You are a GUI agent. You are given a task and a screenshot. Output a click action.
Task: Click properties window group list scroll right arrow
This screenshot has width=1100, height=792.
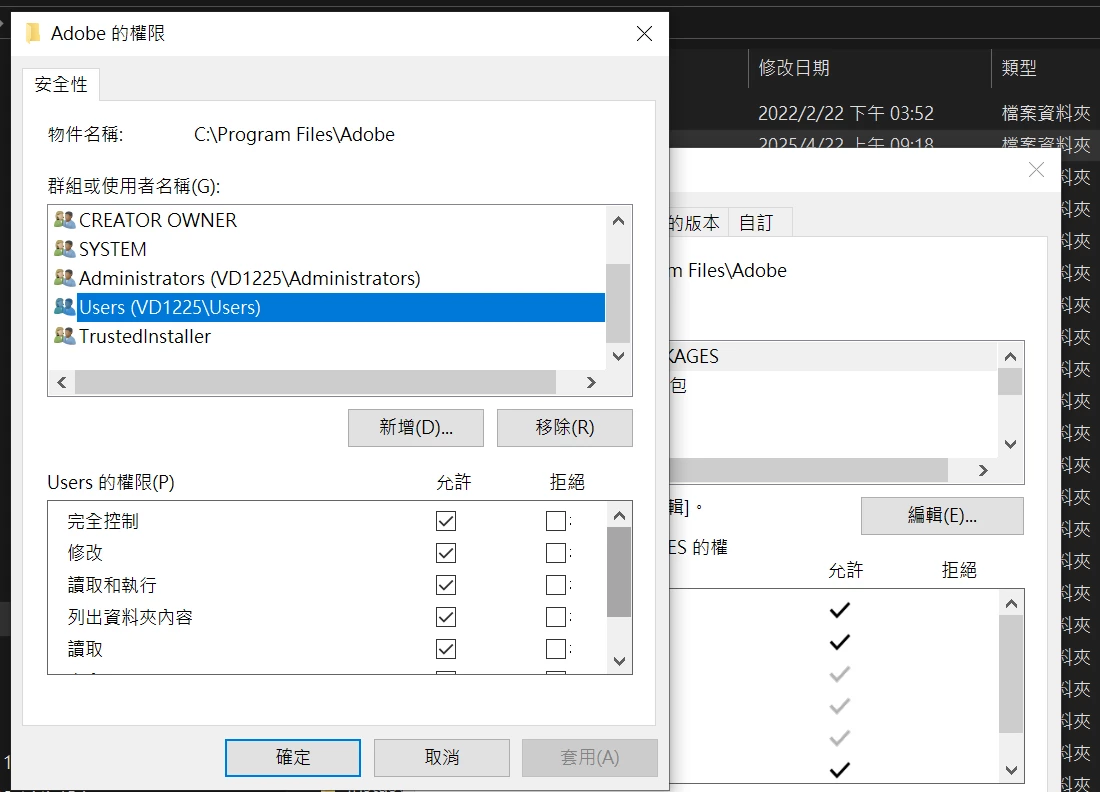click(983, 471)
